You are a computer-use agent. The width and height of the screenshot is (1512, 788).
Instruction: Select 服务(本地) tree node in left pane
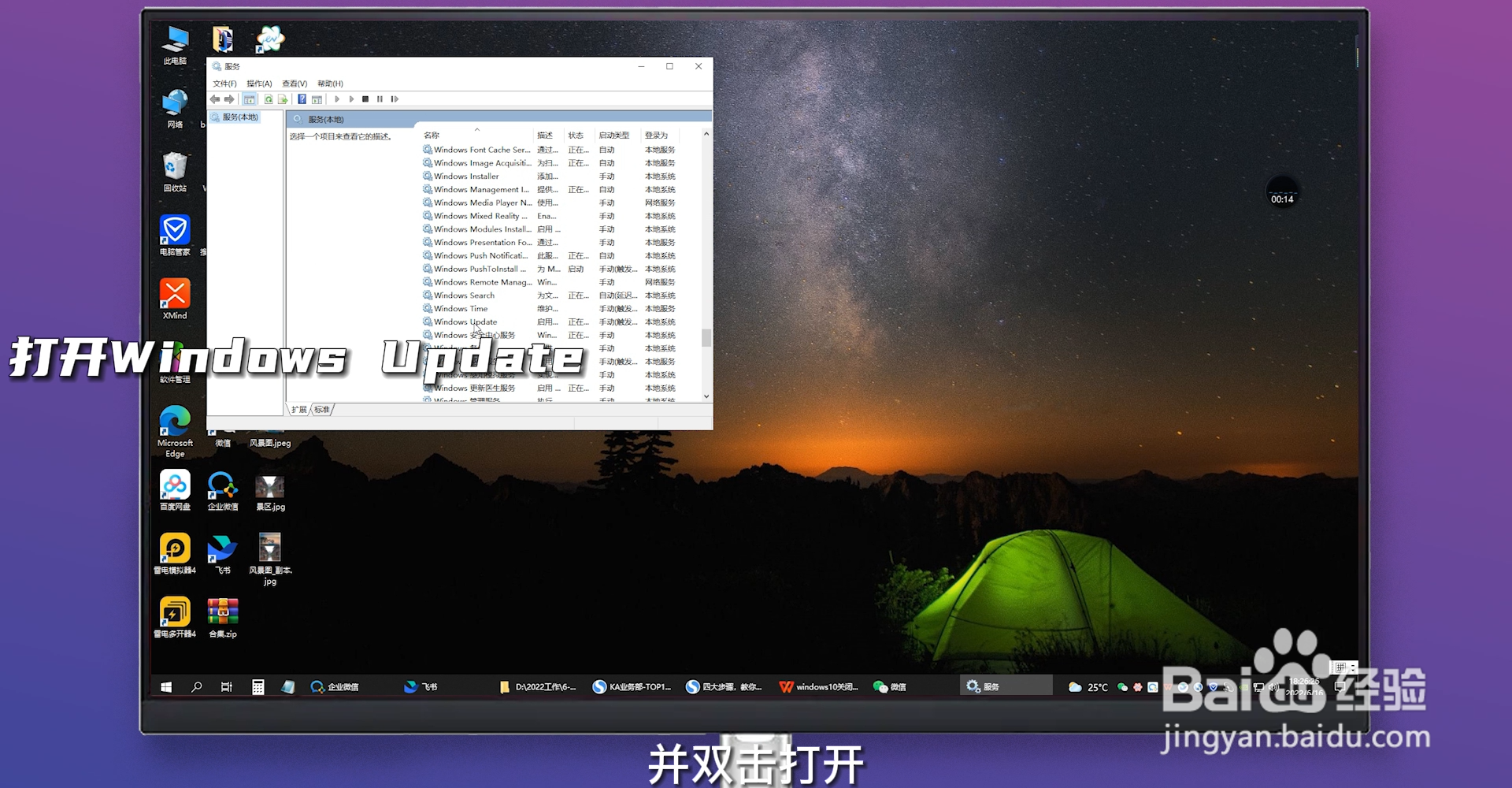click(235, 117)
